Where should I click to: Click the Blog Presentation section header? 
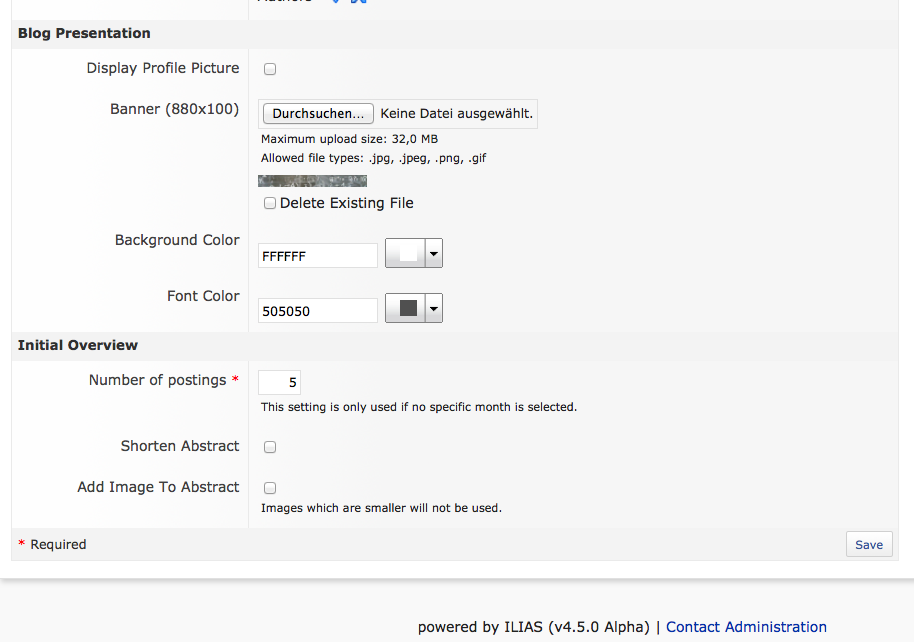tap(84, 33)
